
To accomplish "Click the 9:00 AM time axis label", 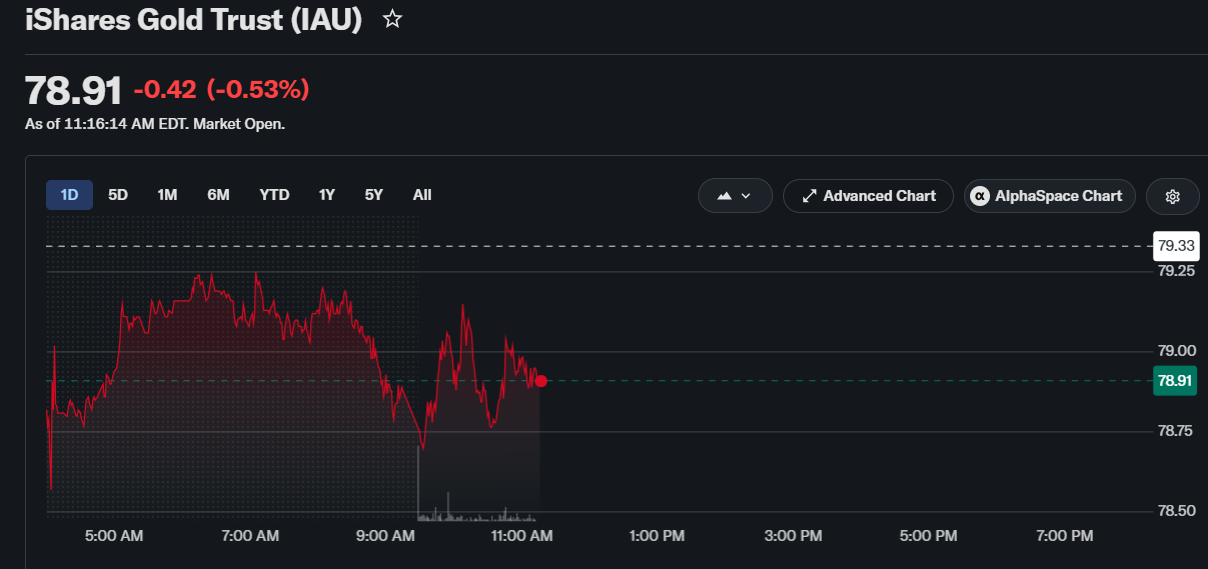I will (x=385, y=536).
